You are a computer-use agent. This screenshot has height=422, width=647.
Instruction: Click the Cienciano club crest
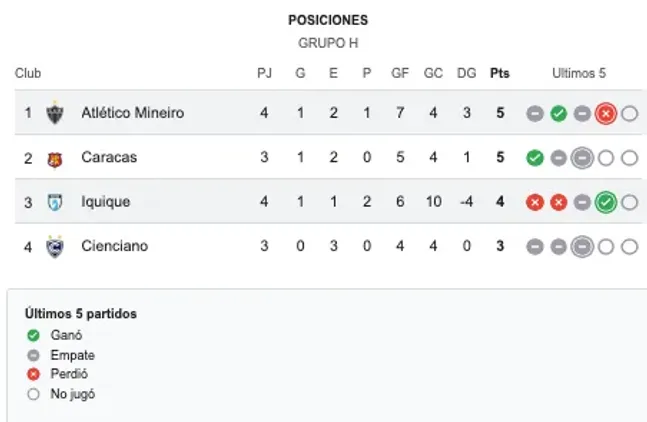(55, 246)
